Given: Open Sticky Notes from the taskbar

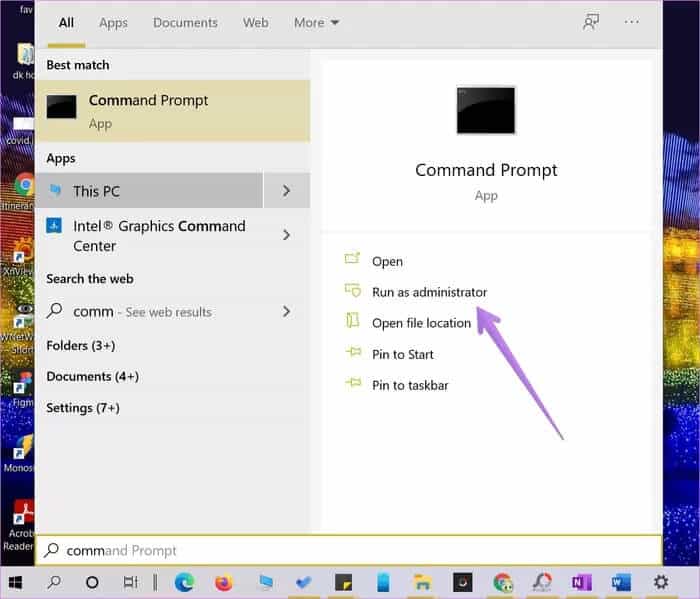Looking at the screenshot, I should [344, 582].
